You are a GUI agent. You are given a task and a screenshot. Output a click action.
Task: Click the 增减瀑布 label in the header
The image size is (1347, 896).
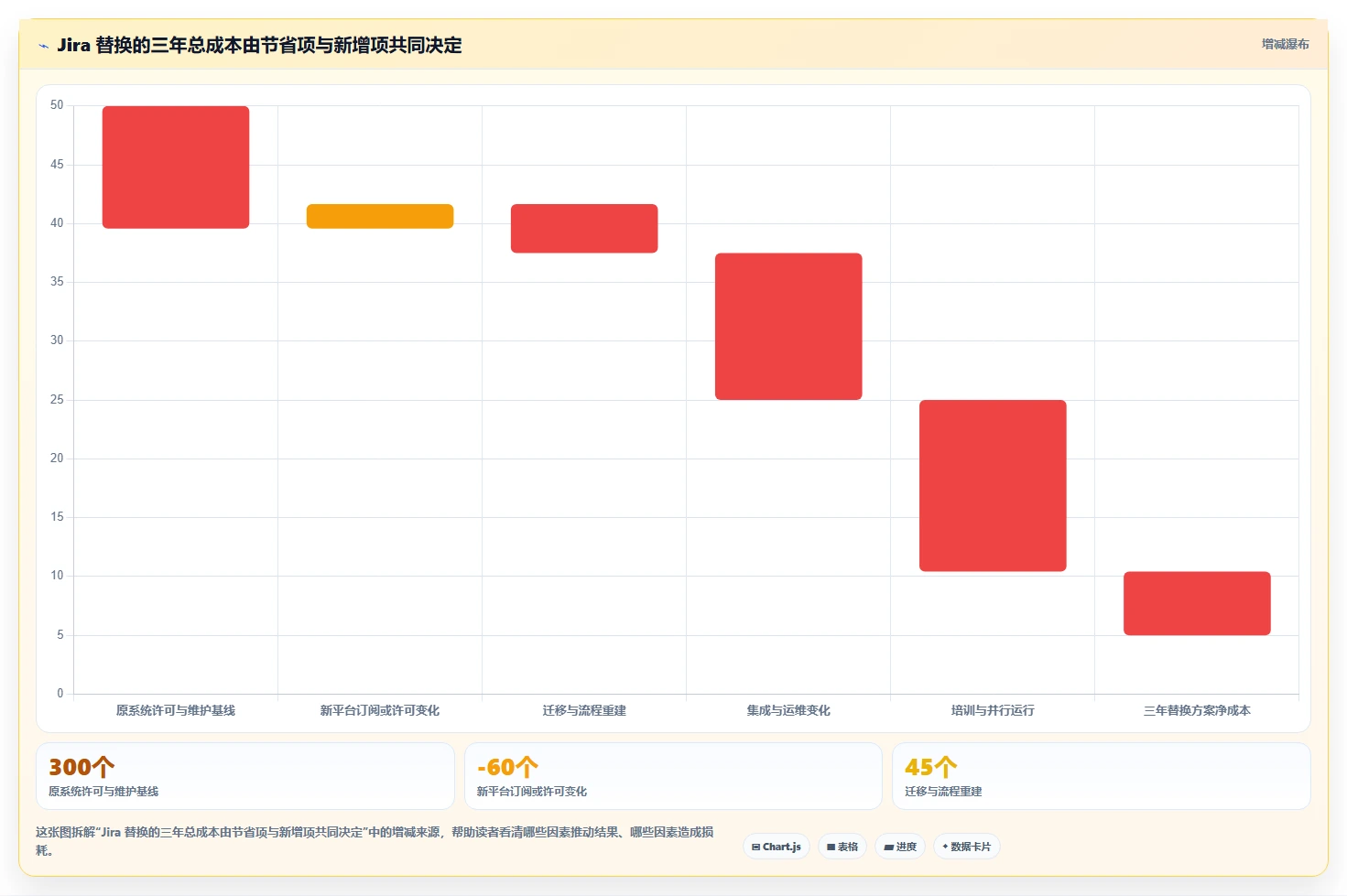[1285, 44]
